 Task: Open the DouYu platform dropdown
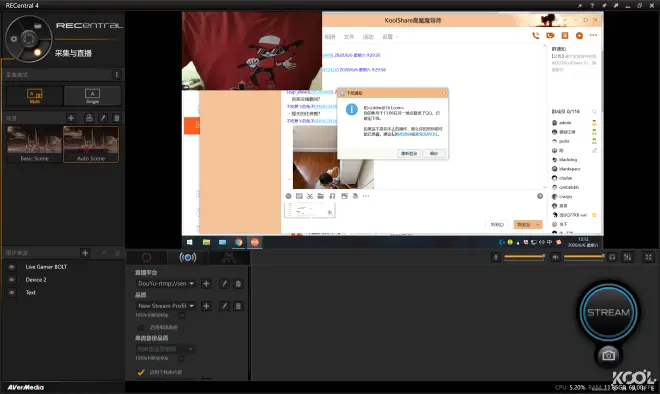[166, 284]
